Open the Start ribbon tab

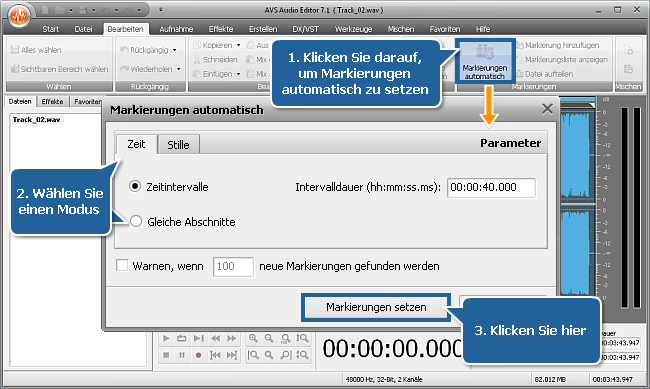tap(51, 29)
